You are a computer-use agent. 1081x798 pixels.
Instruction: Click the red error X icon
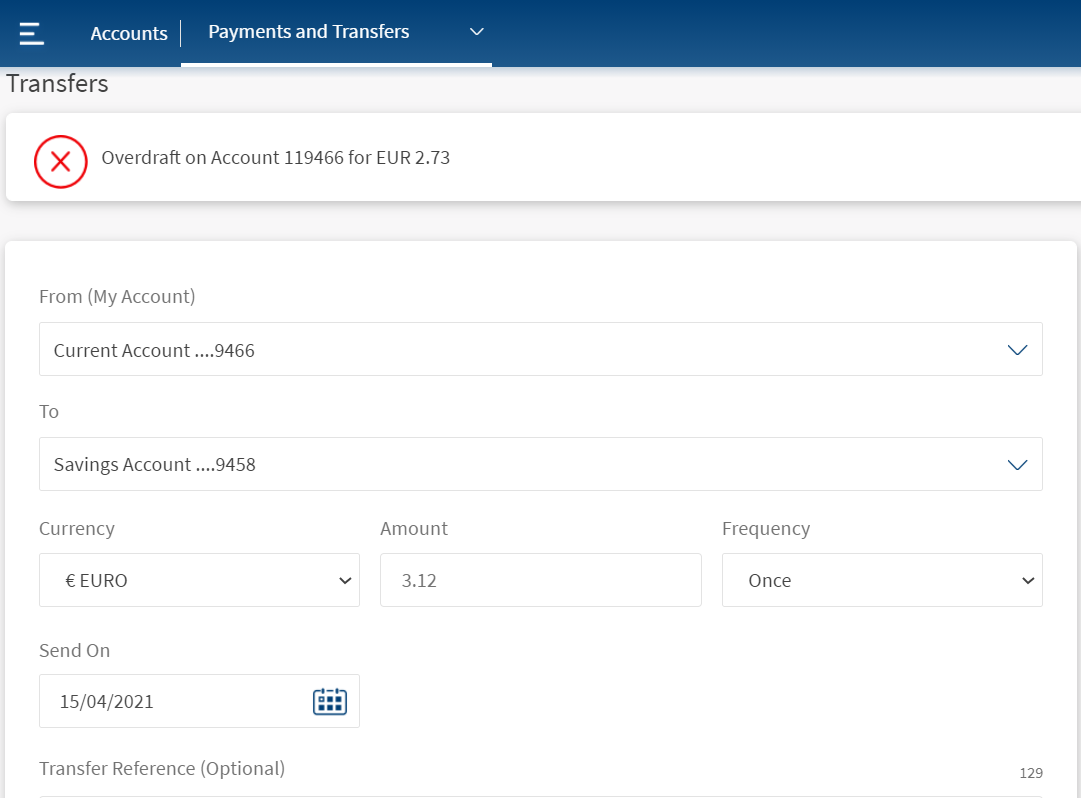(61, 161)
